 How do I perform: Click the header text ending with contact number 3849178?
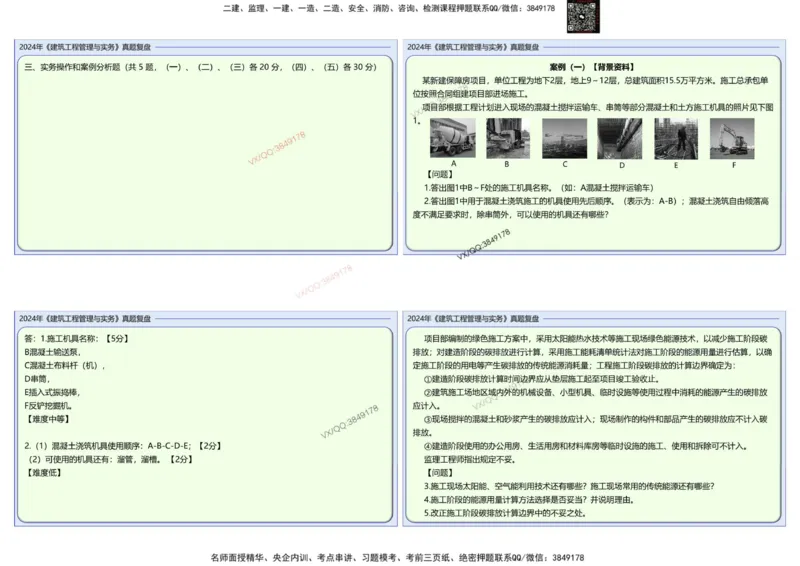pos(389,8)
